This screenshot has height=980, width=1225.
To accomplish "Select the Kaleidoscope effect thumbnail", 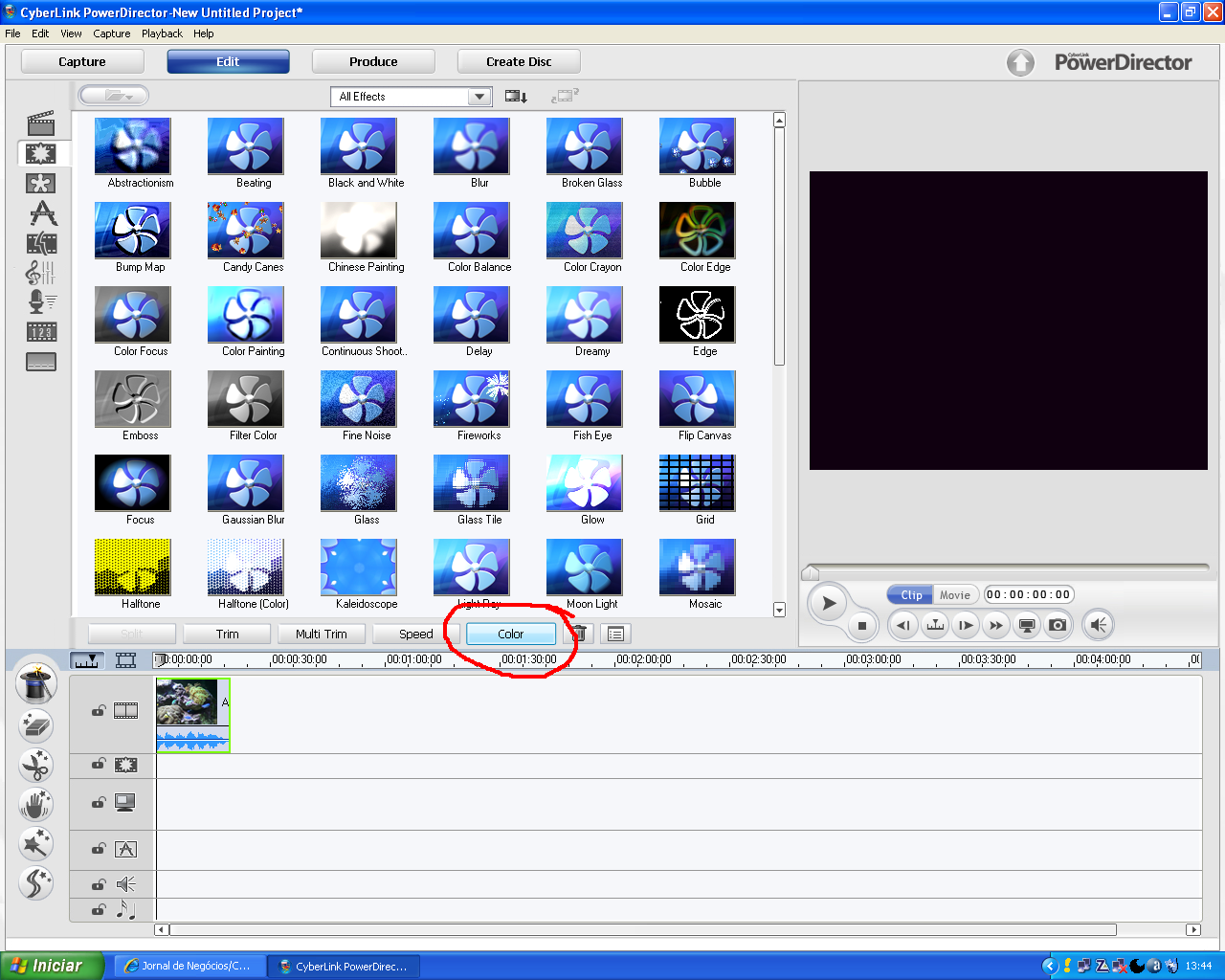I will (359, 567).
